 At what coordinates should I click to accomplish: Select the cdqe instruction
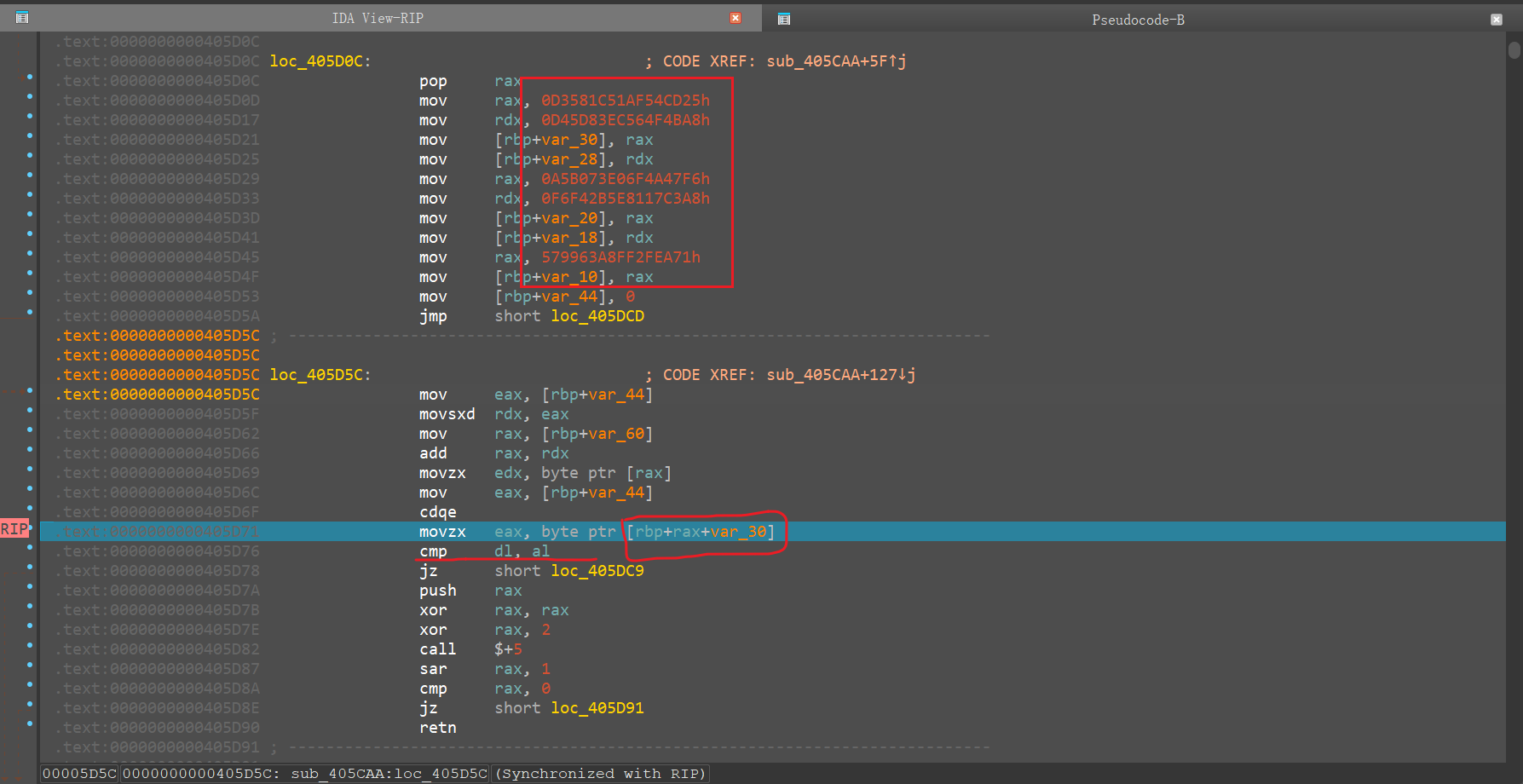[438, 512]
